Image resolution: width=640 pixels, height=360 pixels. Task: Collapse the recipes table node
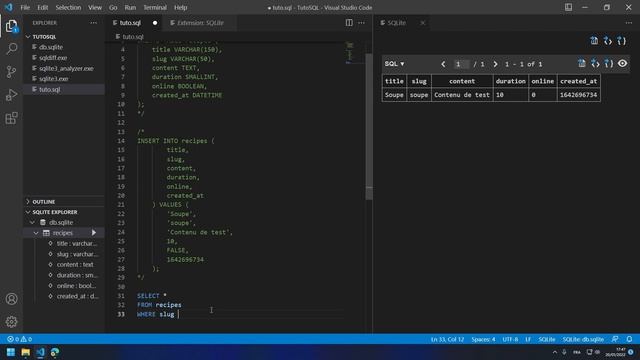[36, 233]
